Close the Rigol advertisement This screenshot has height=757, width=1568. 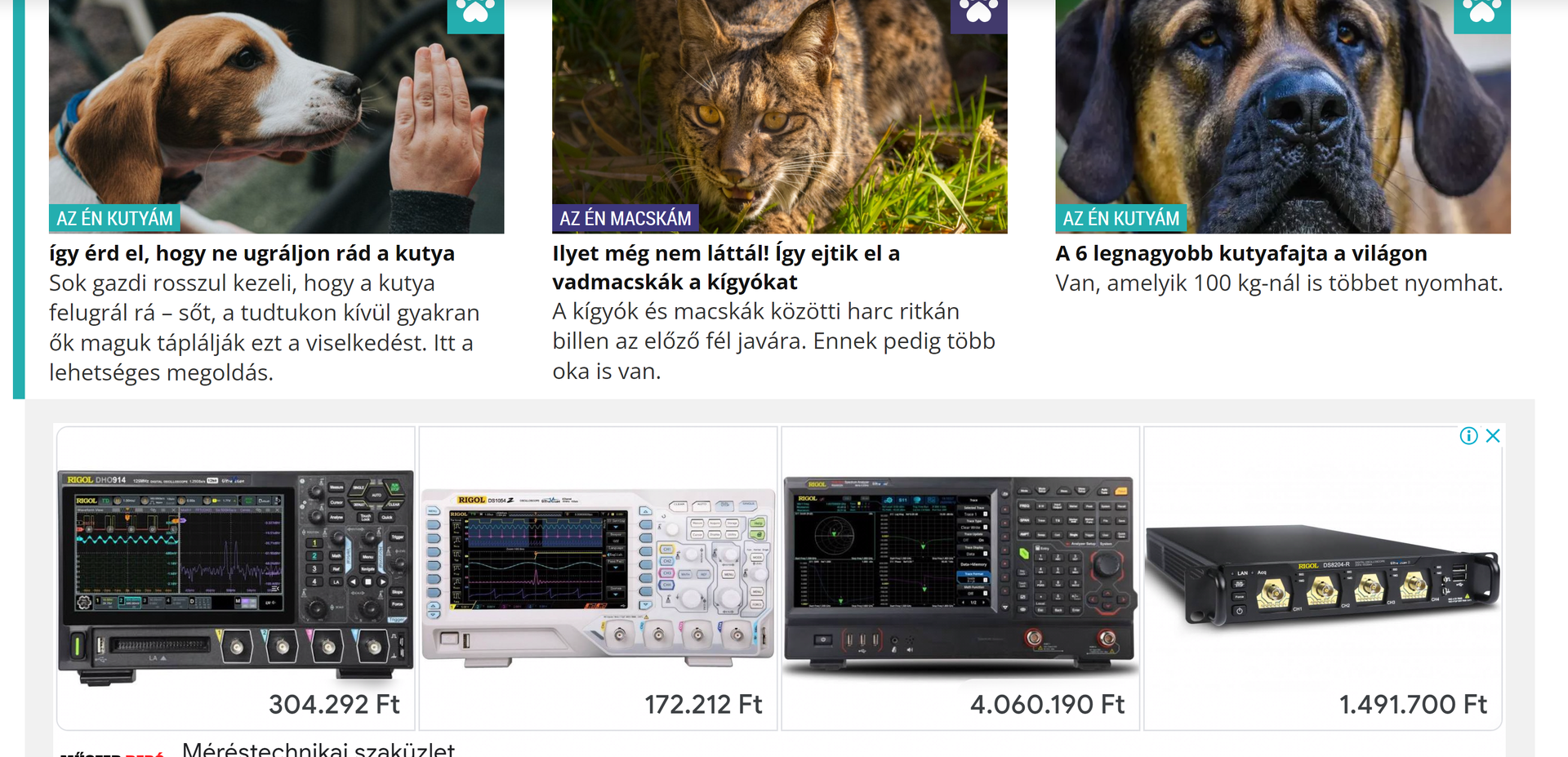point(1493,436)
